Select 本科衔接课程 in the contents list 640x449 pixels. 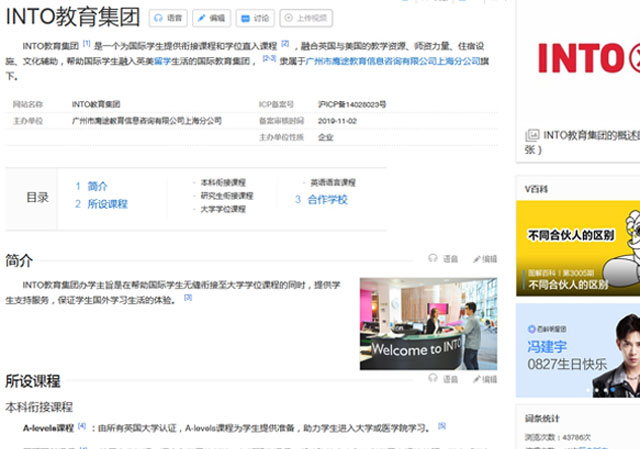point(222,183)
